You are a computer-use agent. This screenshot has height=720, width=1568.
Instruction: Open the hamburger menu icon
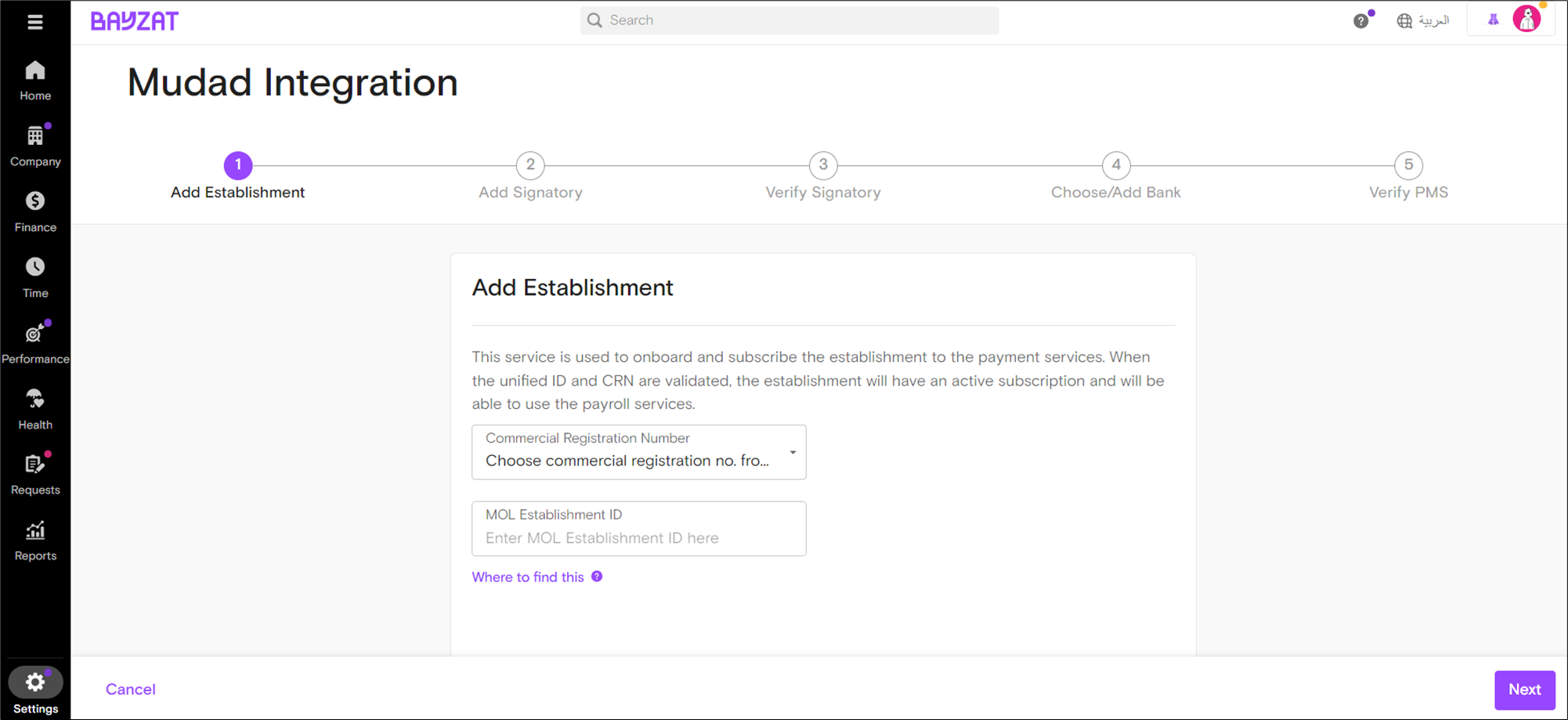click(35, 22)
